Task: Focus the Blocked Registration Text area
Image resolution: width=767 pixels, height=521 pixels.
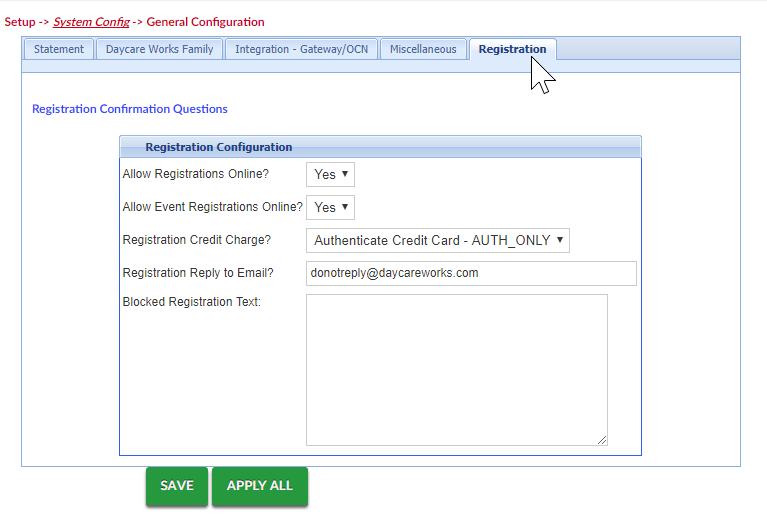Action: pos(456,369)
